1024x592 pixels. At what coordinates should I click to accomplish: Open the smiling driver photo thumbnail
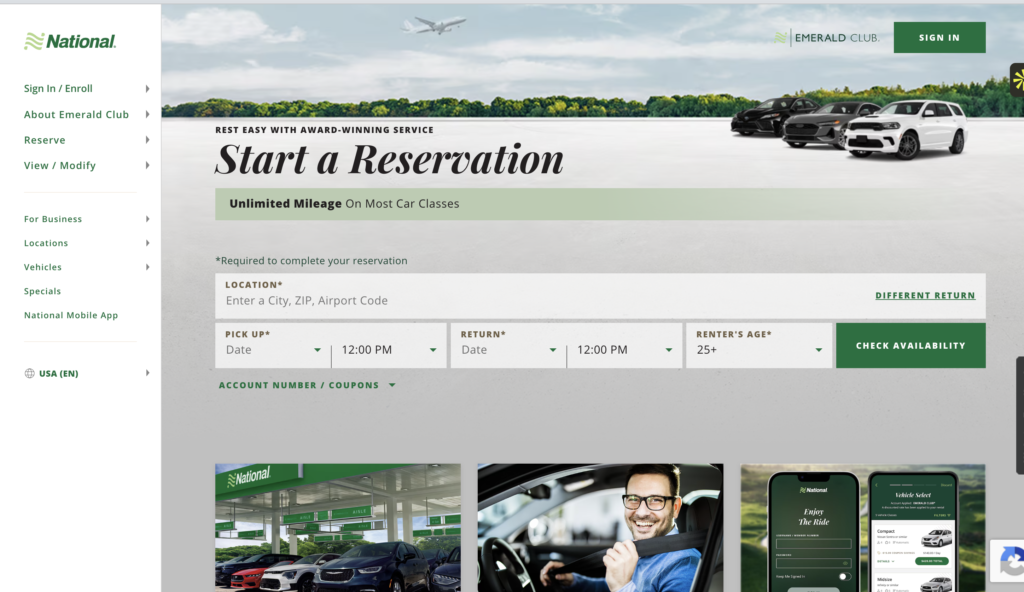click(600, 528)
